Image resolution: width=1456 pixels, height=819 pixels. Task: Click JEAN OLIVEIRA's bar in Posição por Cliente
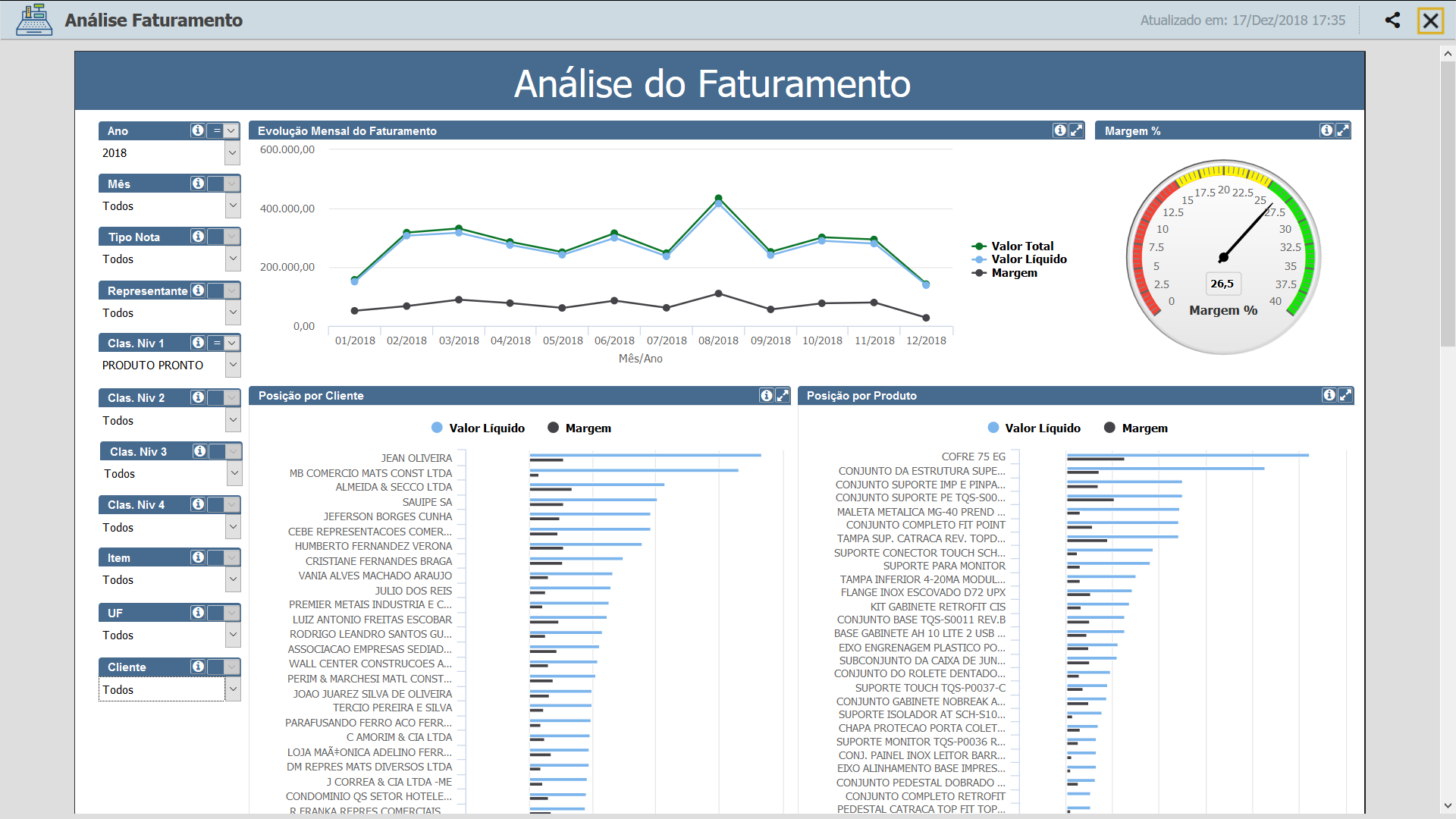(645, 456)
